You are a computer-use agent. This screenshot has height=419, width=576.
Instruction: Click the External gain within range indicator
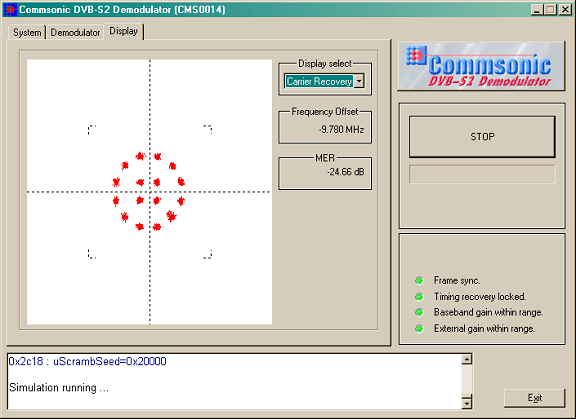coord(419,328)
